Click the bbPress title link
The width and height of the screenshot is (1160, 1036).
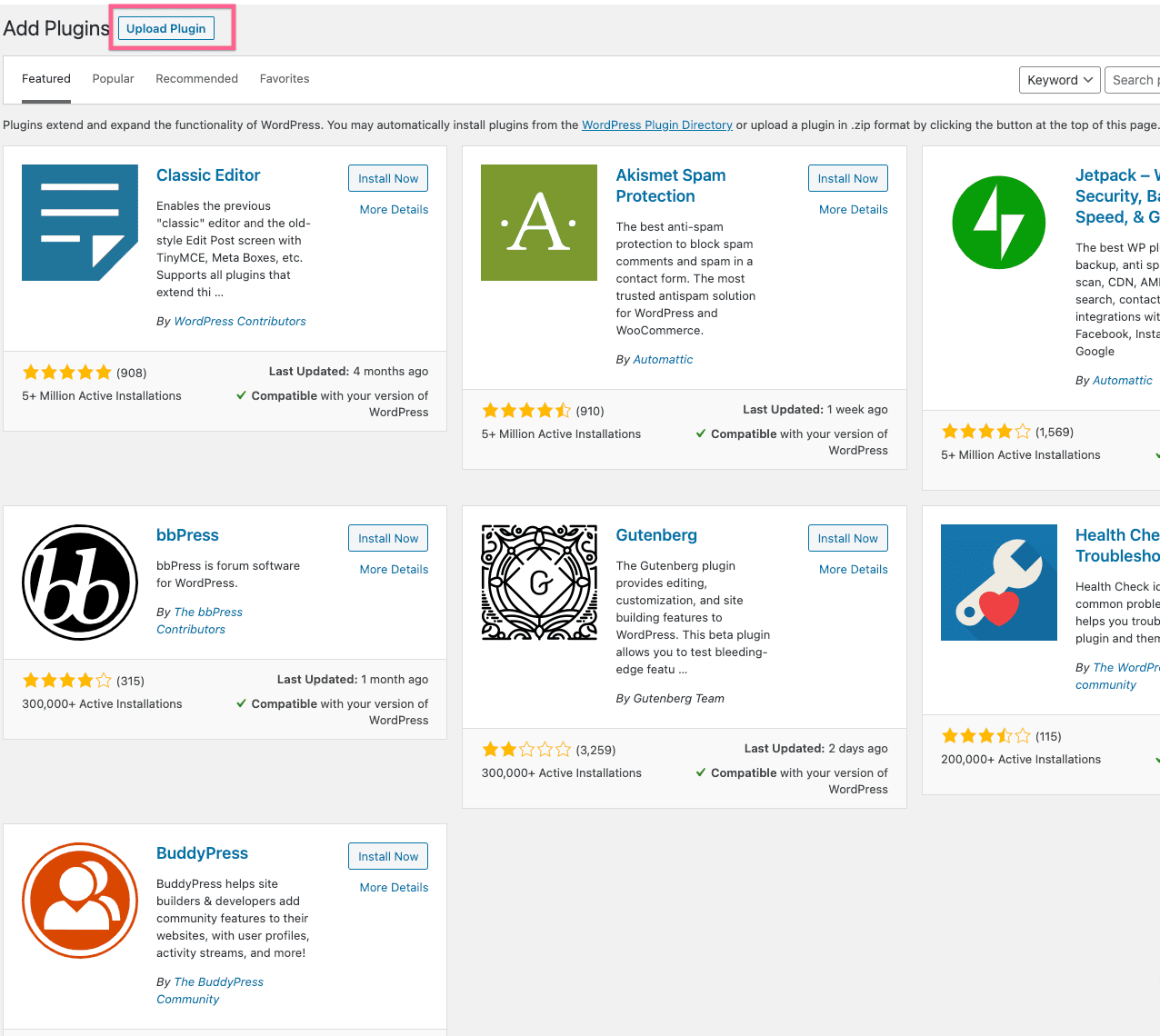pos(187,535)
